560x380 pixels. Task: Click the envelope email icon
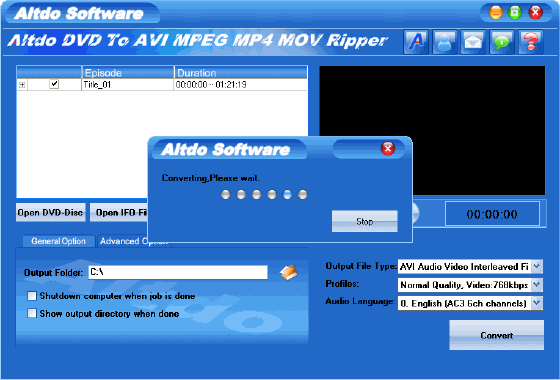473,42
